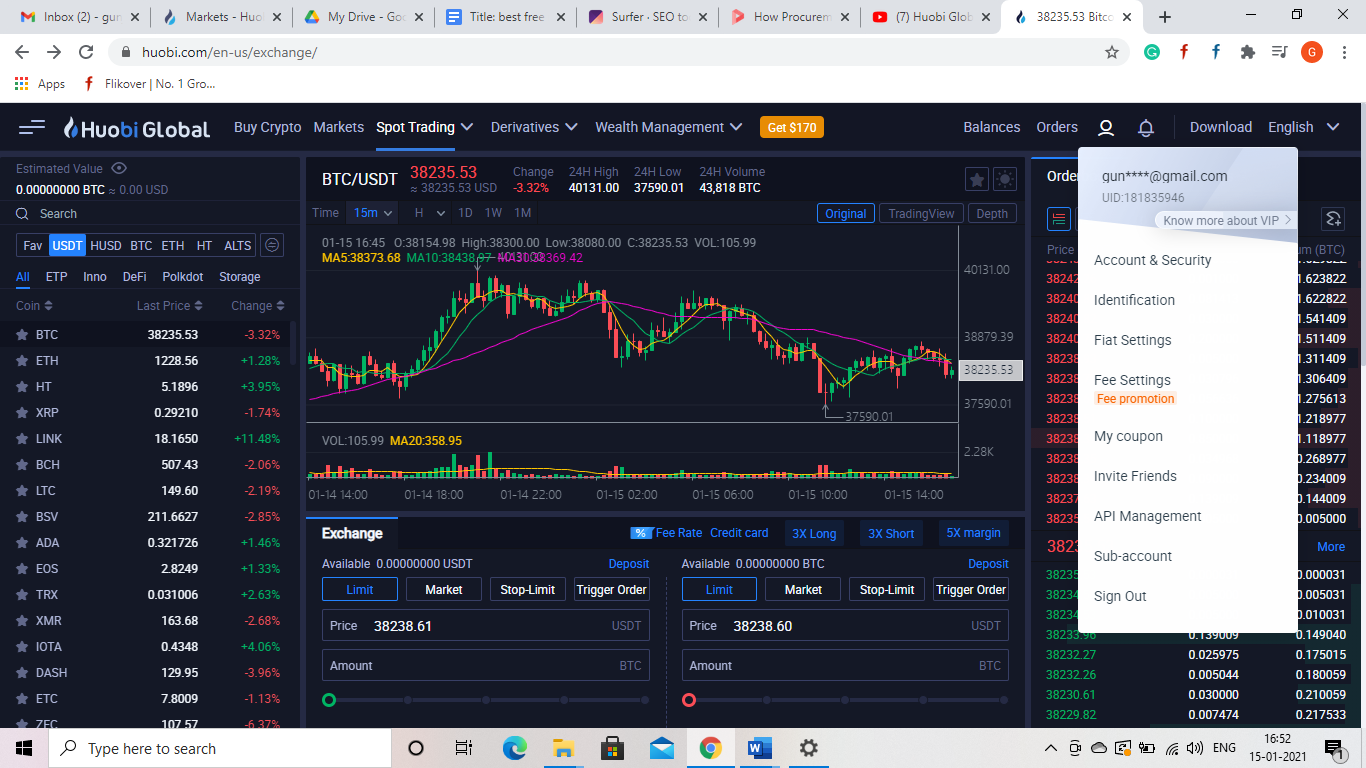1366x768 pixels.
Task: Open the Chrome extensions puzzle icon
Action: (x=1247, y=52)
